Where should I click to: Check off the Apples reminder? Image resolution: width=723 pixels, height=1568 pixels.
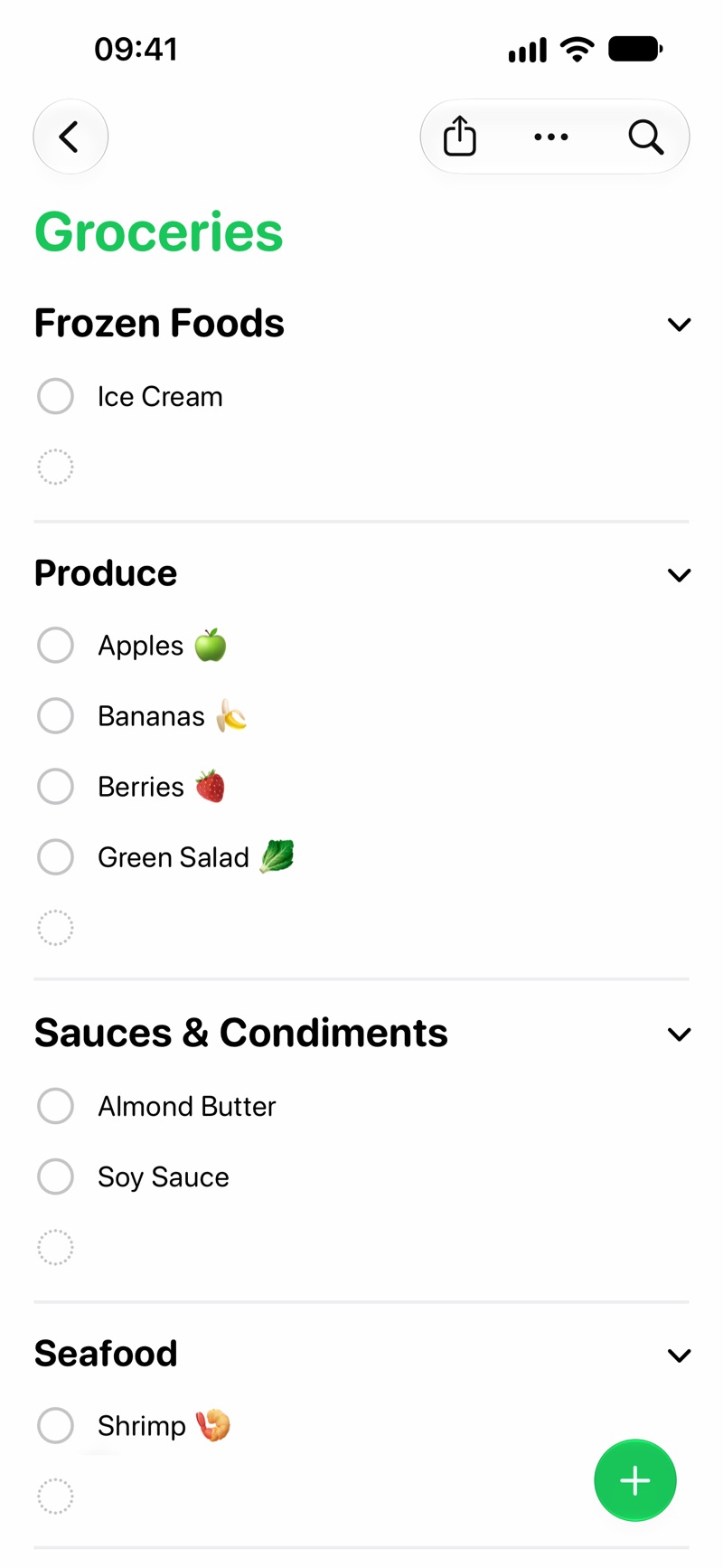pos(55,646)
